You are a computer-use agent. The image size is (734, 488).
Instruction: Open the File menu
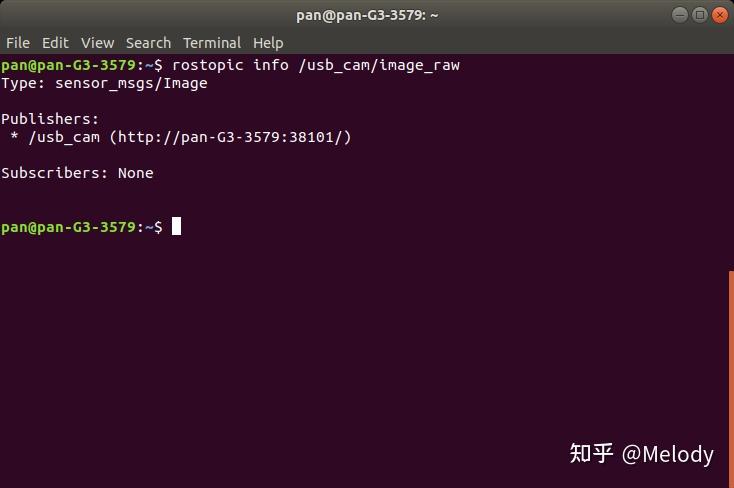coord(18,43)
